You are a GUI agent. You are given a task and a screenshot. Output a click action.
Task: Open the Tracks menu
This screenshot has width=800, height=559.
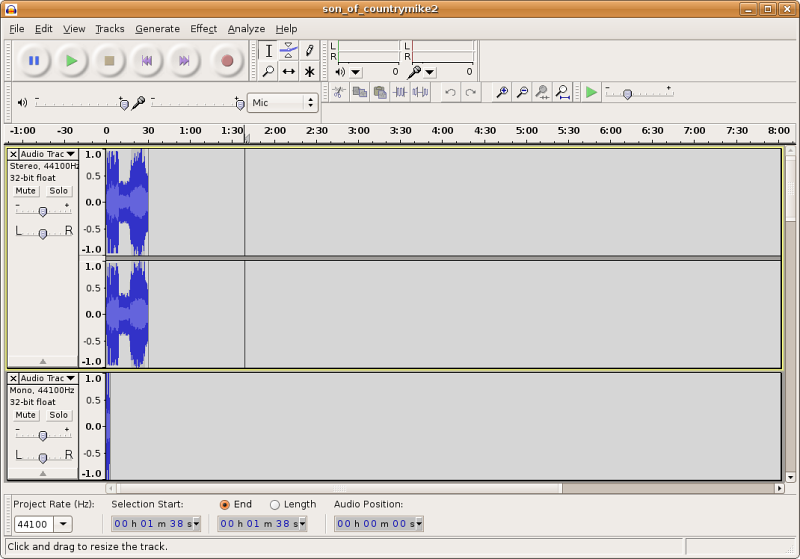coord(110,29)
